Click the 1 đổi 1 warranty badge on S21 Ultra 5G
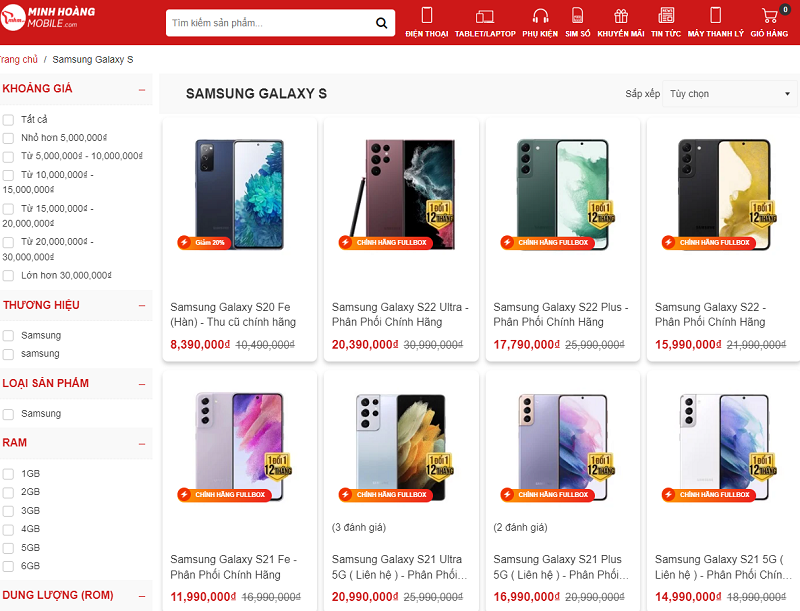The width and height of the screenshot is (800, 611). [x=439, y=466]
